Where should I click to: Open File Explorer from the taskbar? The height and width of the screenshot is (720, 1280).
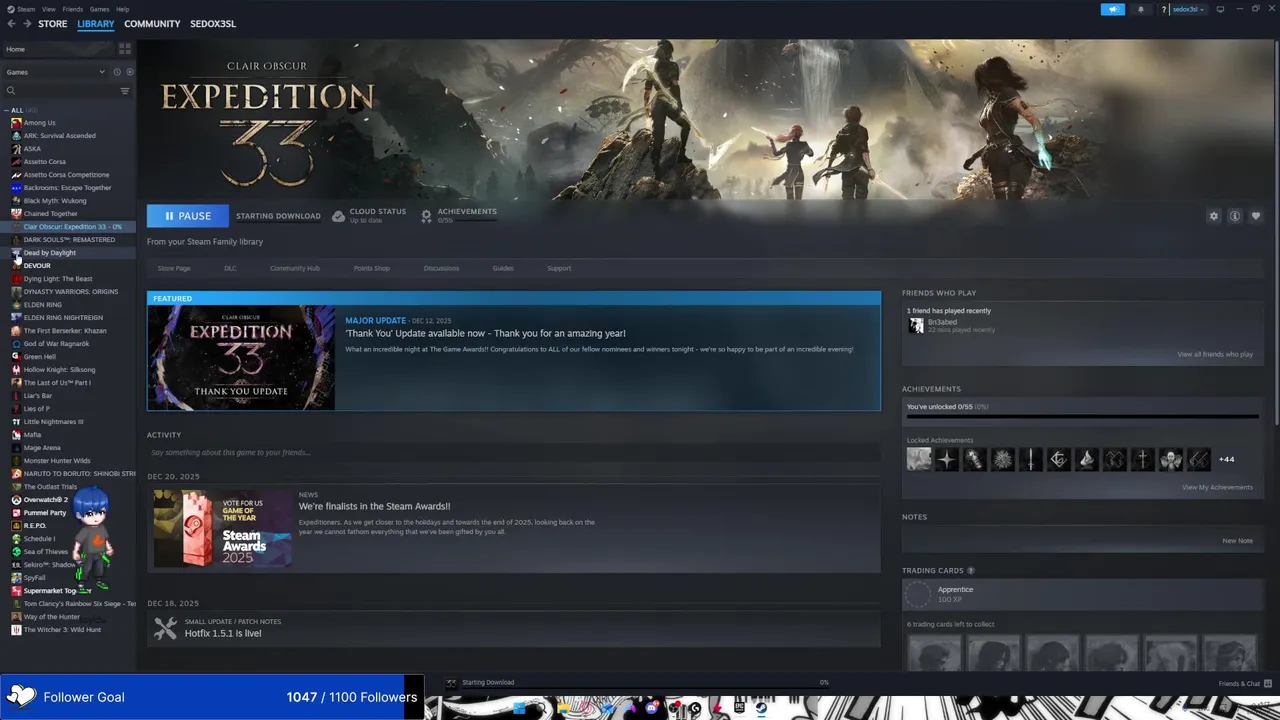click(x=565, y=708)
